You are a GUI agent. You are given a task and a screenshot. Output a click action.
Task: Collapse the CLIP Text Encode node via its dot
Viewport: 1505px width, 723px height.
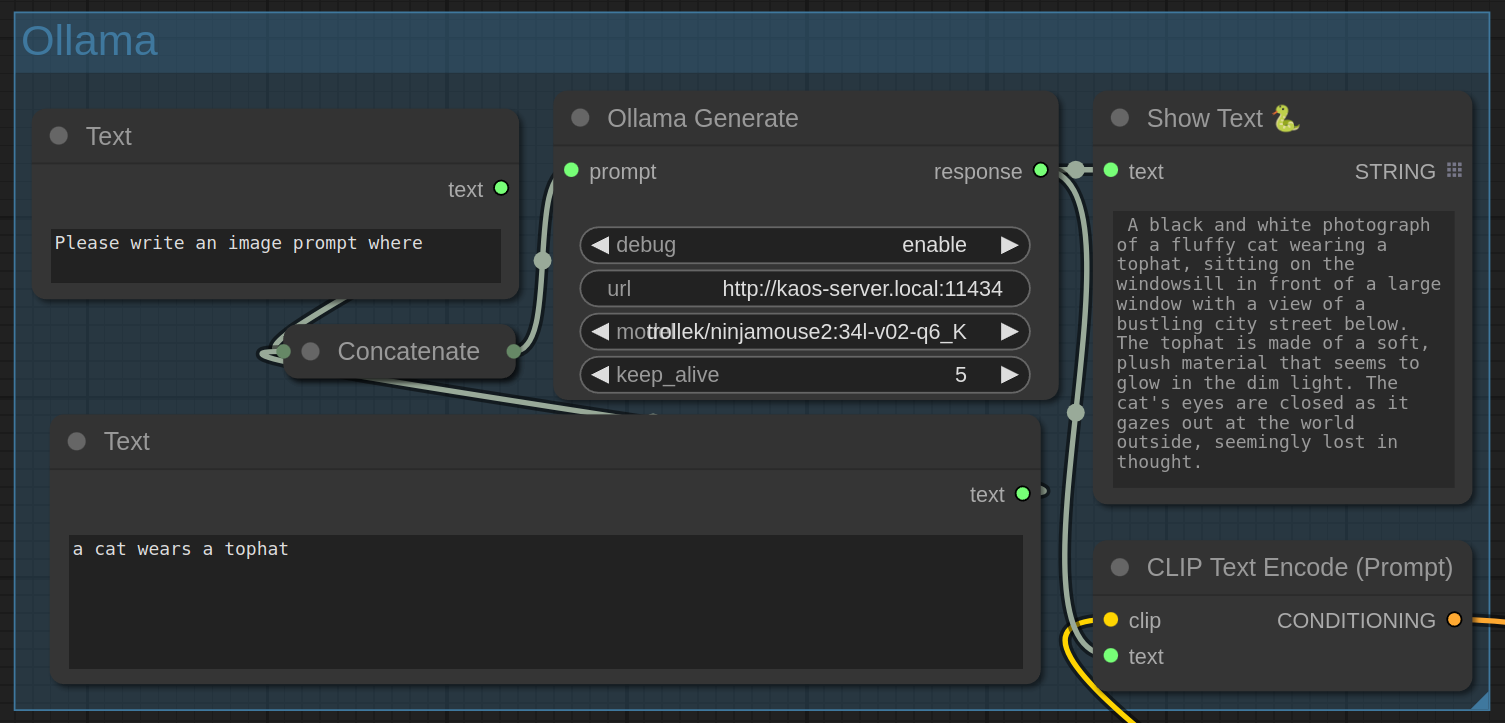point(1120,567)
